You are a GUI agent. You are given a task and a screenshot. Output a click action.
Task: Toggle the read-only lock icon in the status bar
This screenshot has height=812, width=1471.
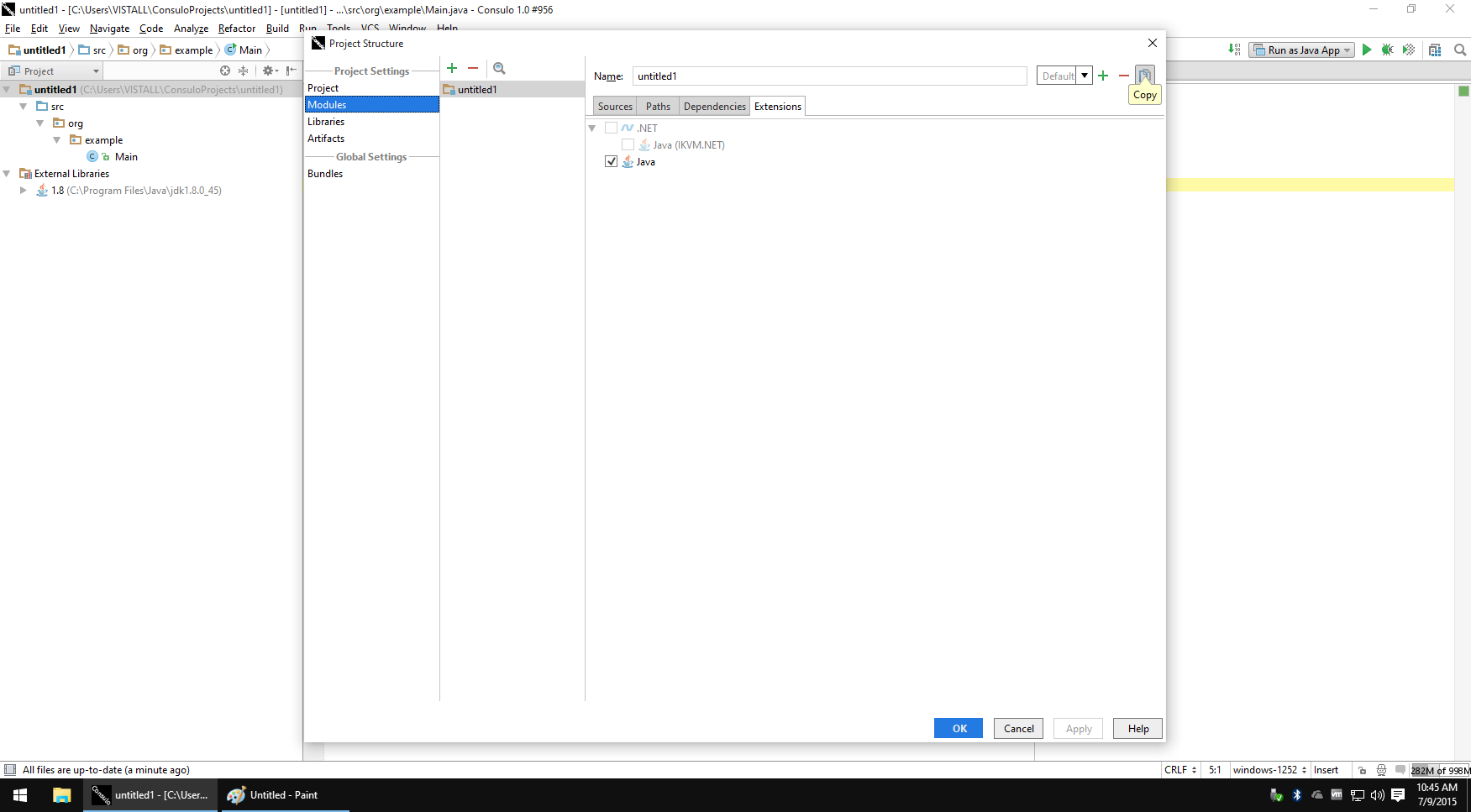[1362, 770]
